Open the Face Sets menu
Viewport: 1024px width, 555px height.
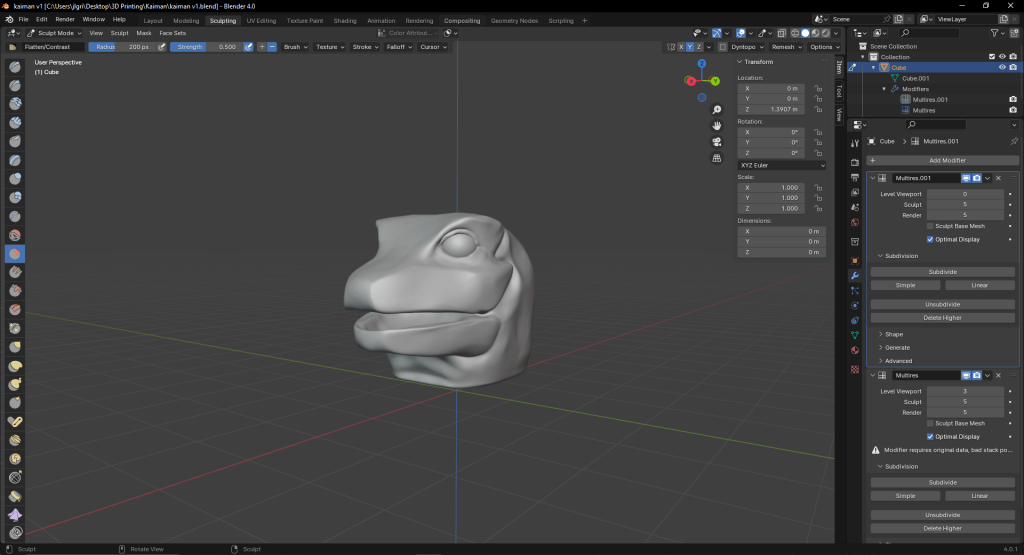coord(172,33)
